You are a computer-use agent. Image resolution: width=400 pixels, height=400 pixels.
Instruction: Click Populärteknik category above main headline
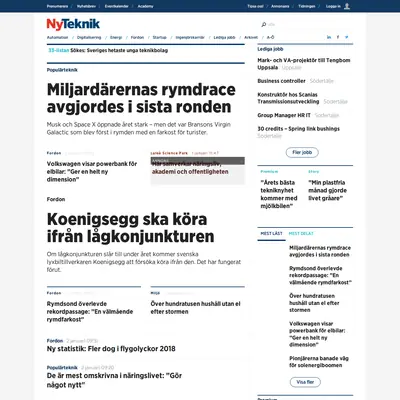click(62, 70)
